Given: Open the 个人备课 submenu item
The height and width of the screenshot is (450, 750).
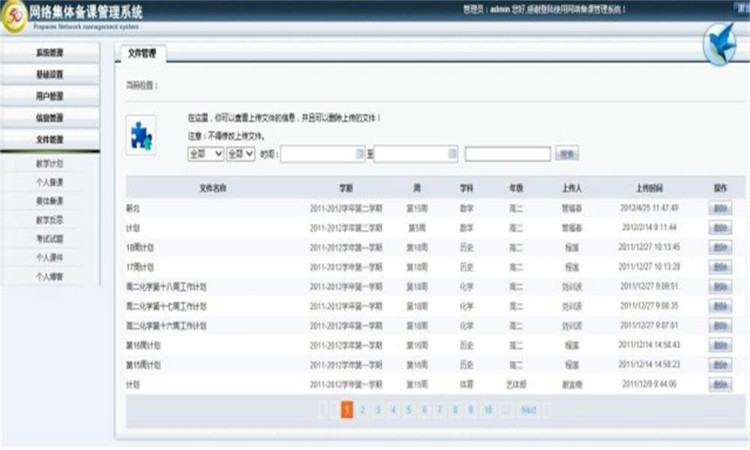Looking at the screenshot, I should coord(50,182).
